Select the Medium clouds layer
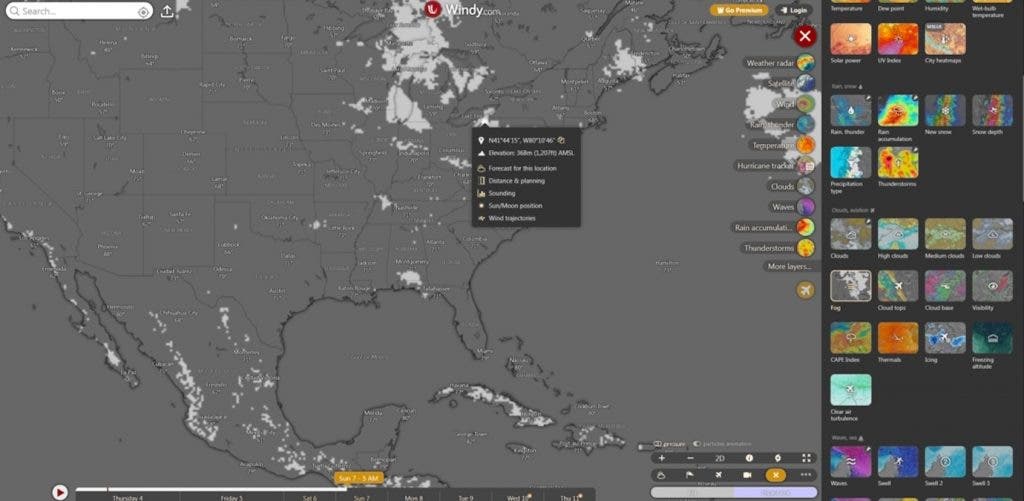The width and height of the screenshot is (1024, 501). tap(945, 234)
